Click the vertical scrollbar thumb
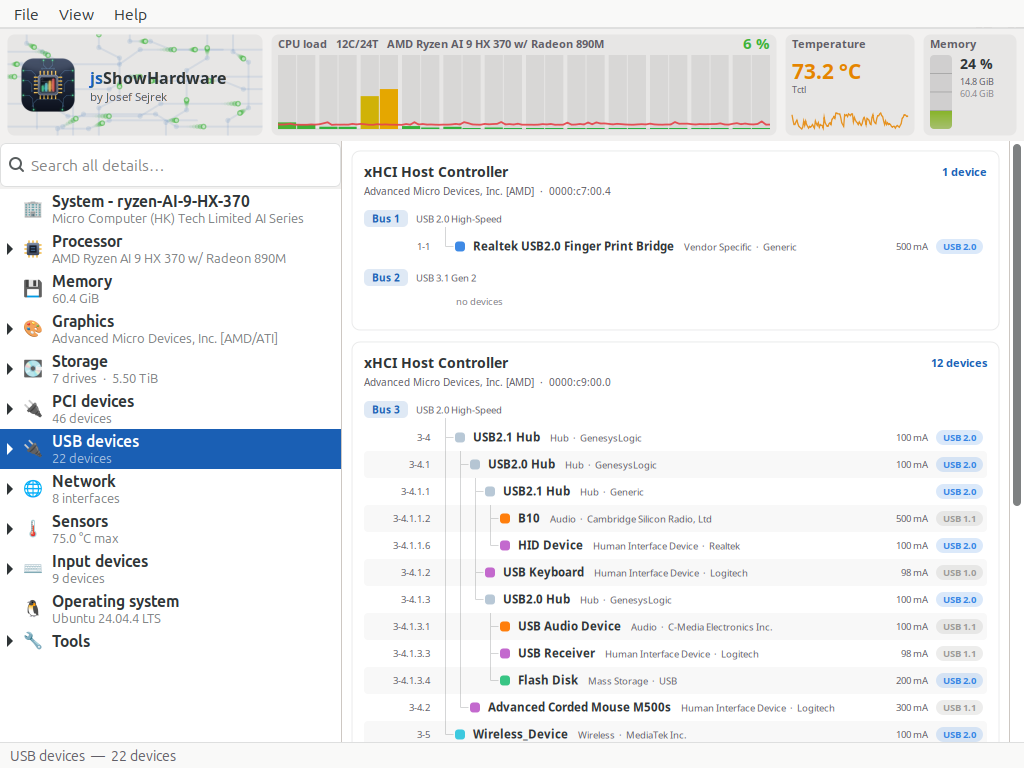1024x768 pixels. click(1016, 325)
